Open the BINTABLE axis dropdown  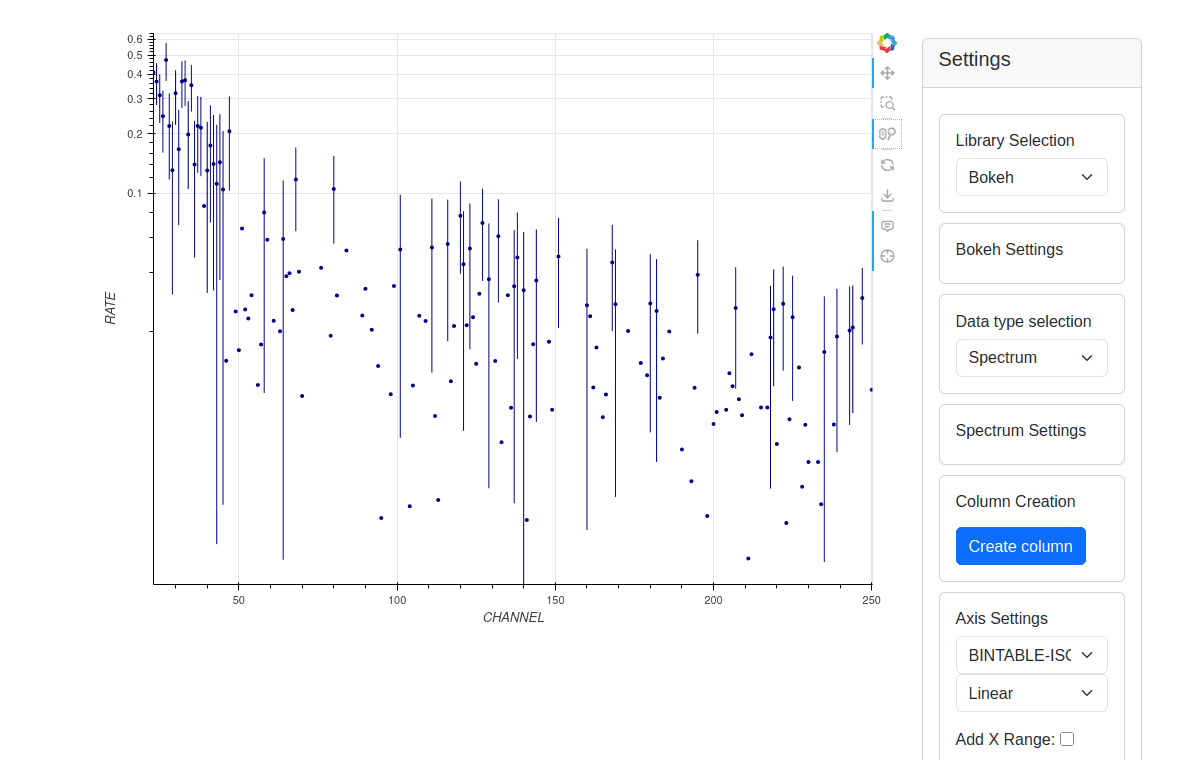point(1031,655)
